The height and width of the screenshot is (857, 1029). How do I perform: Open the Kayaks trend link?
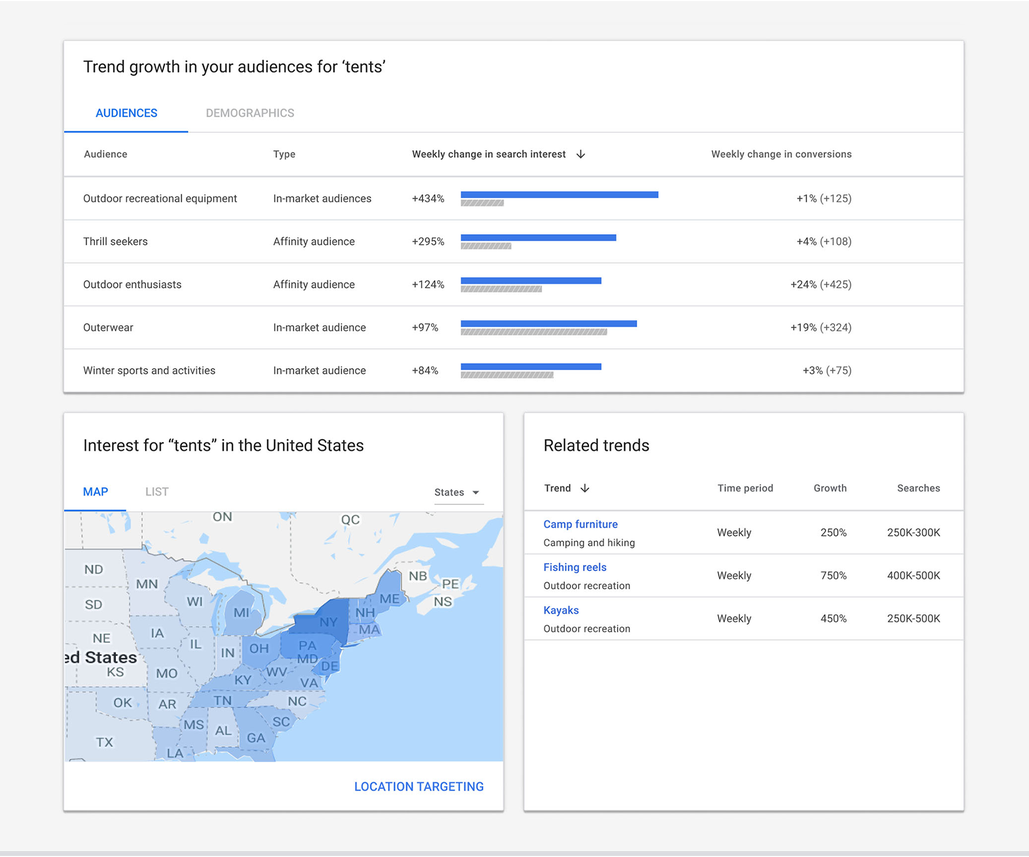pyautogui.click(x=561, y=610)
